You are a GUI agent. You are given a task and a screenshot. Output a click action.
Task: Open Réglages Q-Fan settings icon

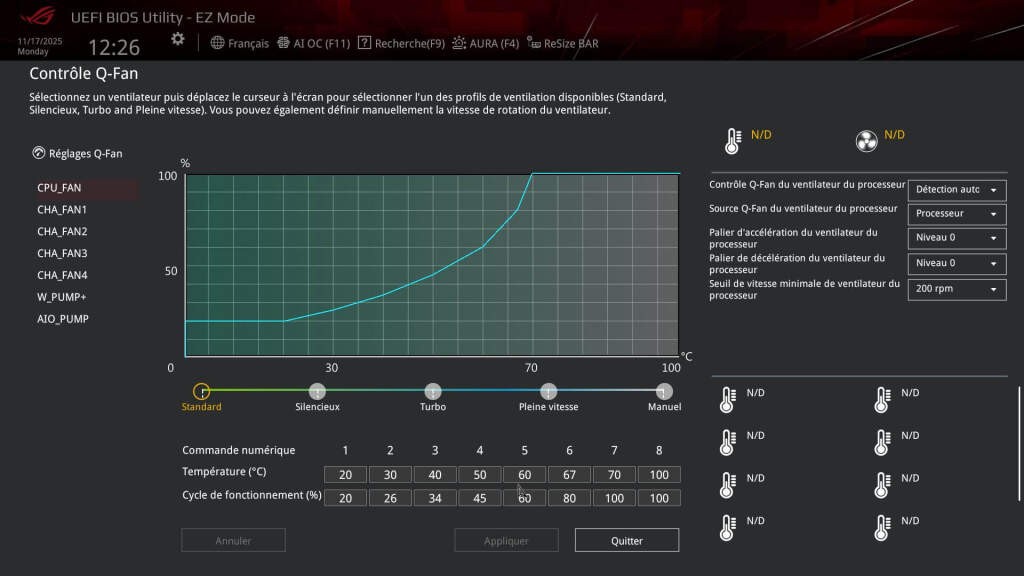37,153
